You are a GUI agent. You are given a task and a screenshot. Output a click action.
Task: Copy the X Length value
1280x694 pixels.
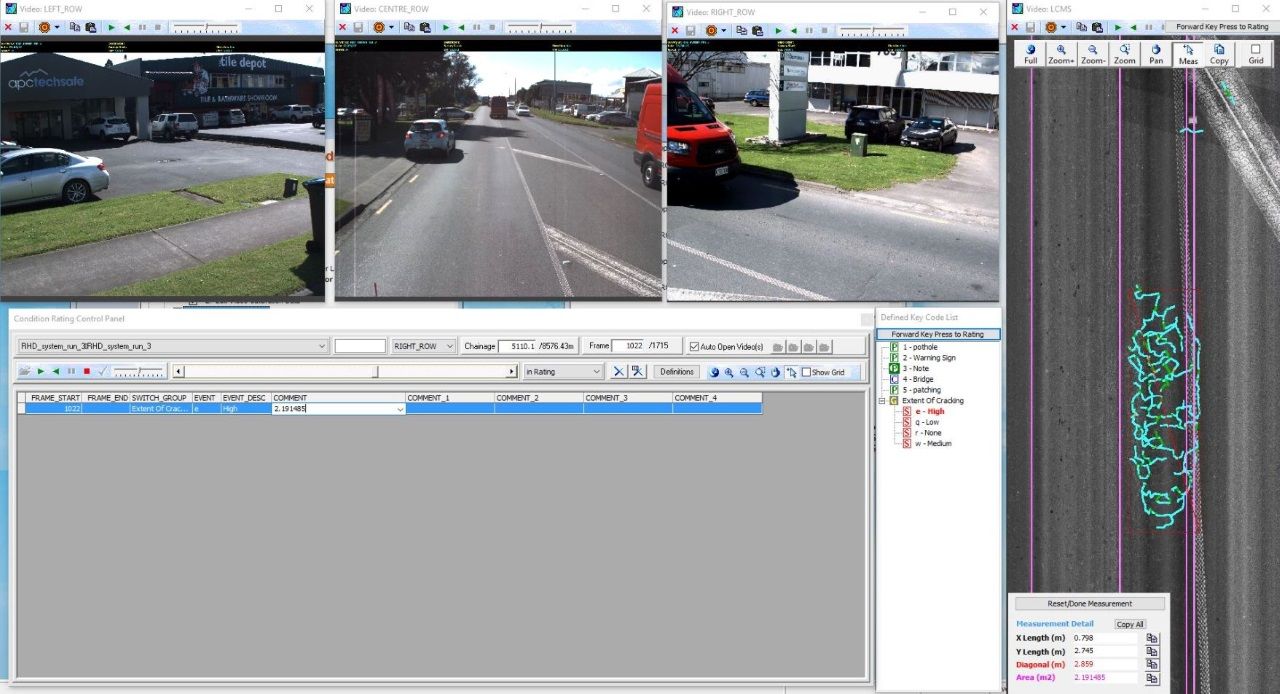coord(1152,638)
